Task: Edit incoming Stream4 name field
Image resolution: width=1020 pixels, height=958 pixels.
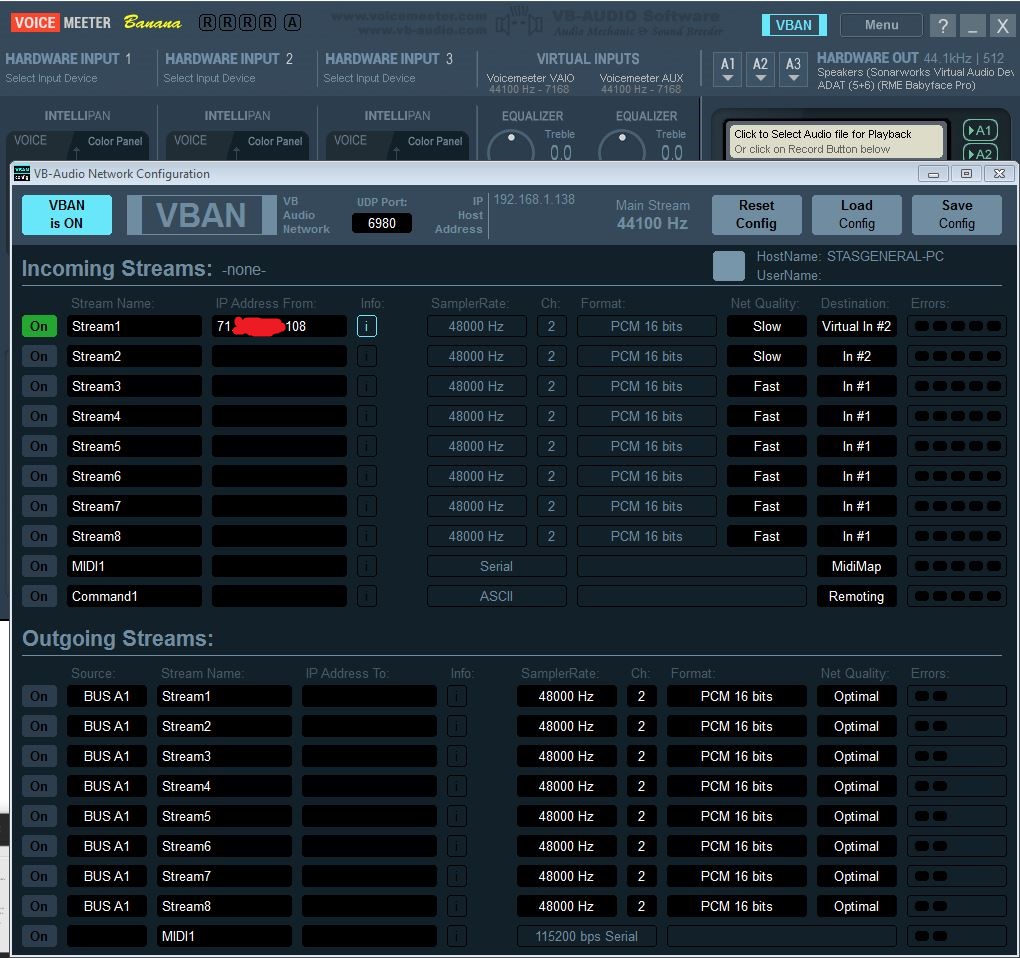Action: point(134,416)
